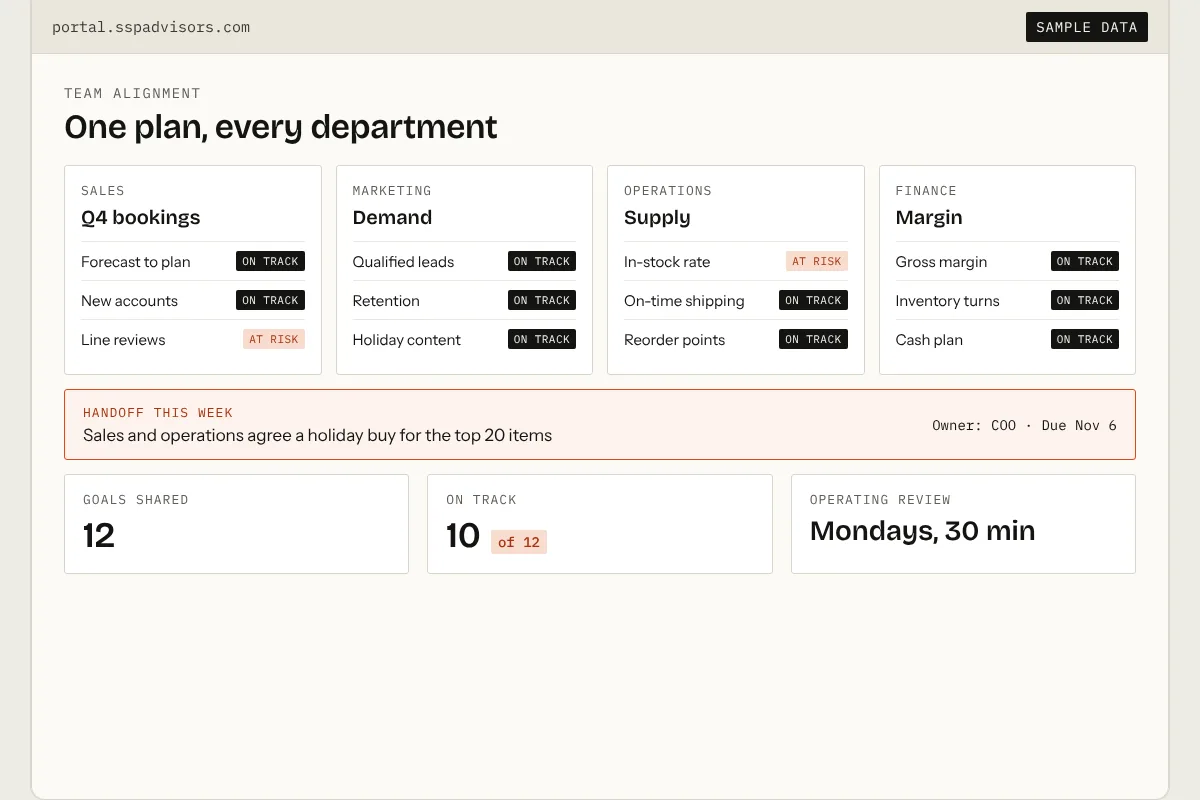Click the ON TRACK label in the summary card

point(481,499)
